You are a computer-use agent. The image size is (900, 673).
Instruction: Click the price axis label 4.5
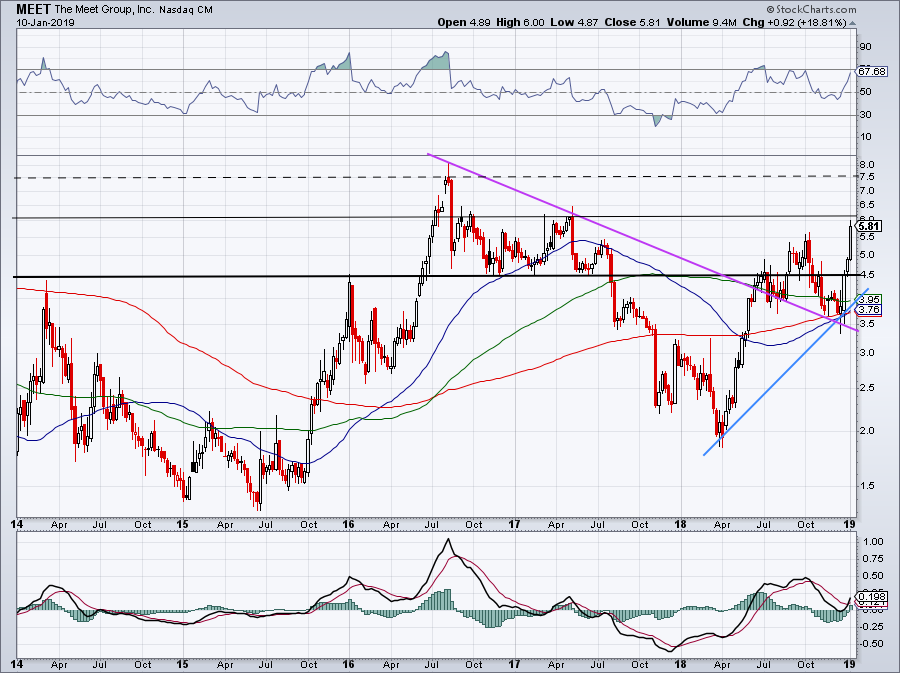click(x=867, y=275)
